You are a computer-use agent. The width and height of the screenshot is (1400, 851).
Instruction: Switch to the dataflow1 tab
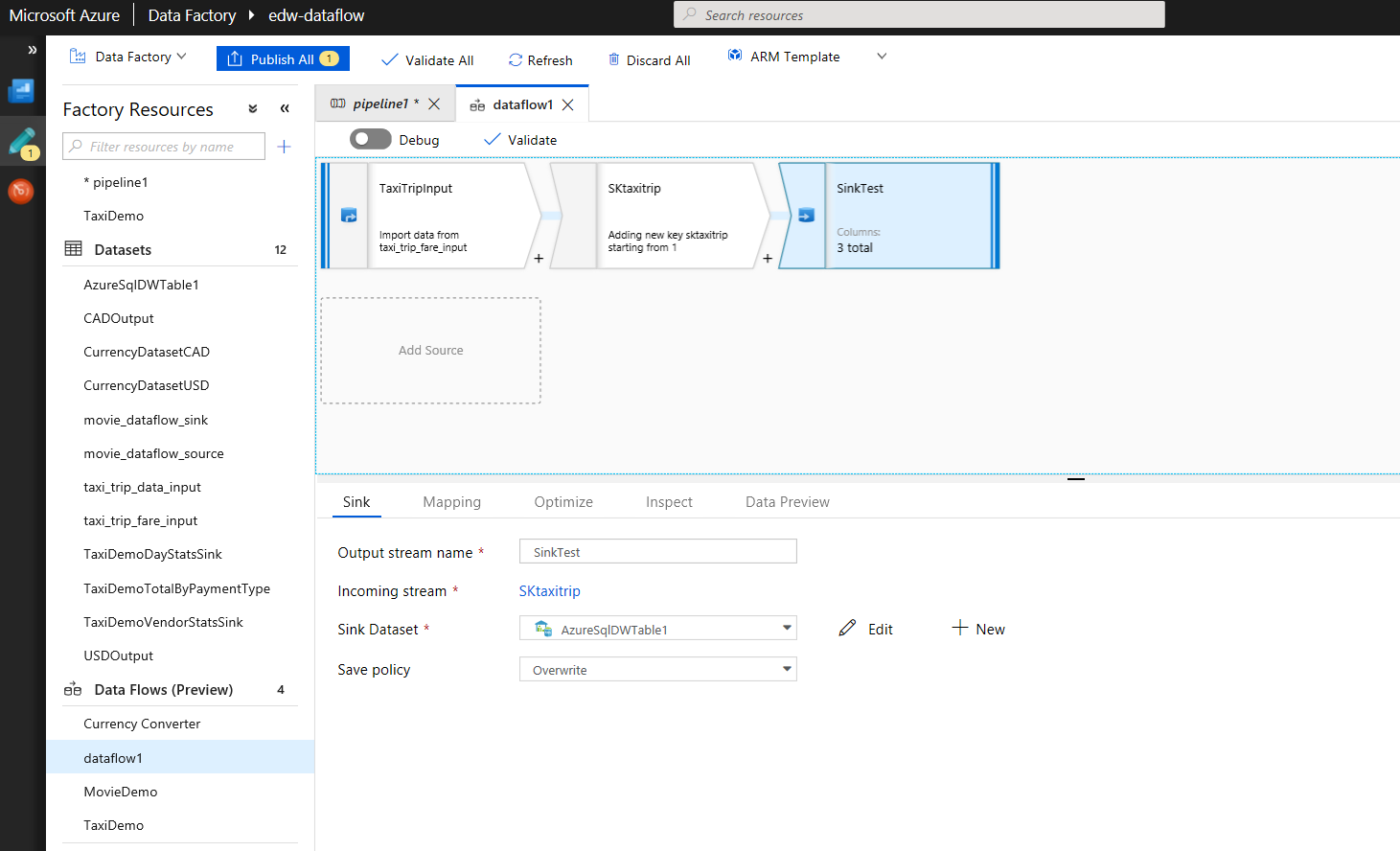pos(522,104)
